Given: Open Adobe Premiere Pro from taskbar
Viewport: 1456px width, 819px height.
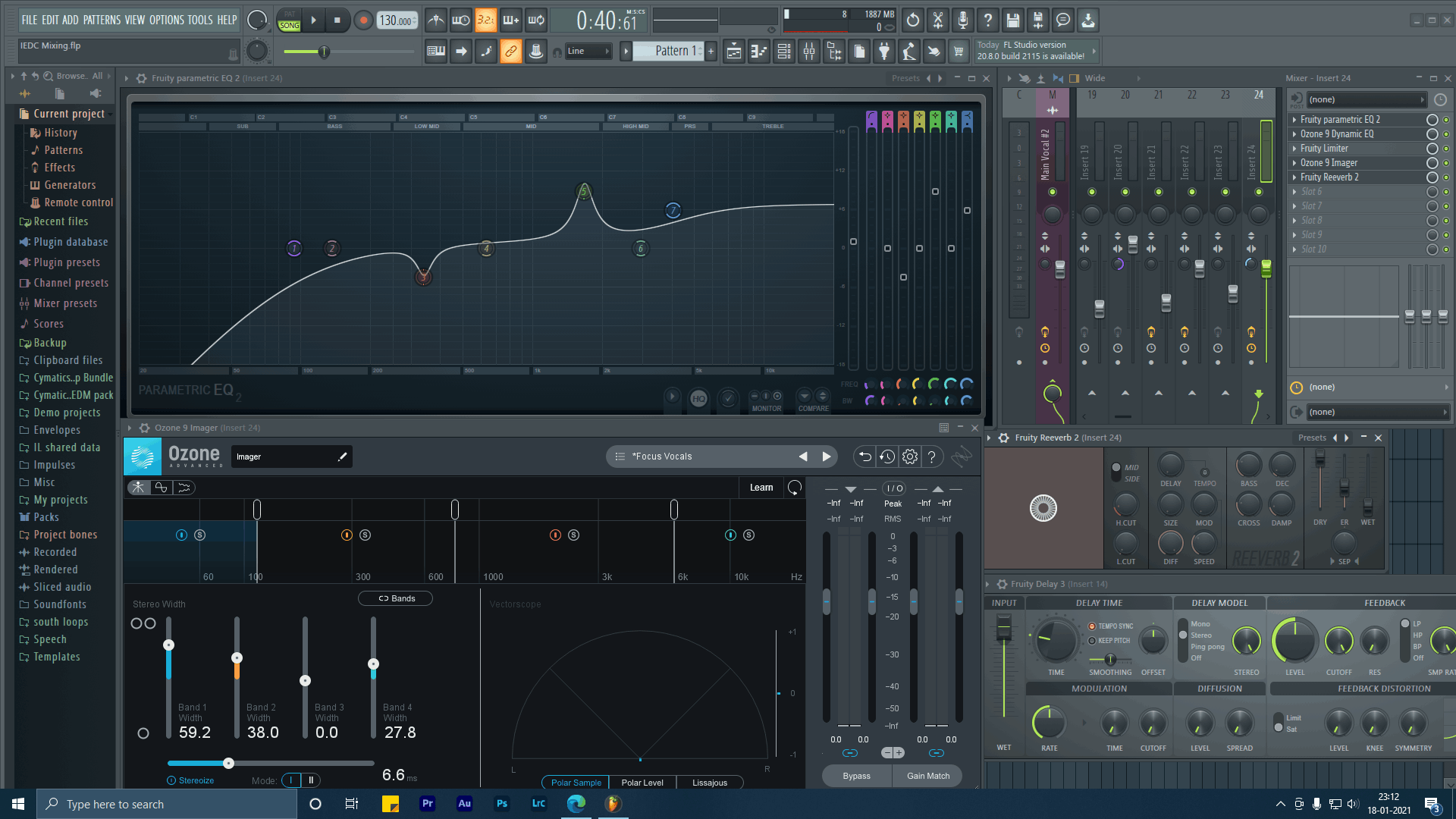Looking at the screenshot, I should 428,804.
